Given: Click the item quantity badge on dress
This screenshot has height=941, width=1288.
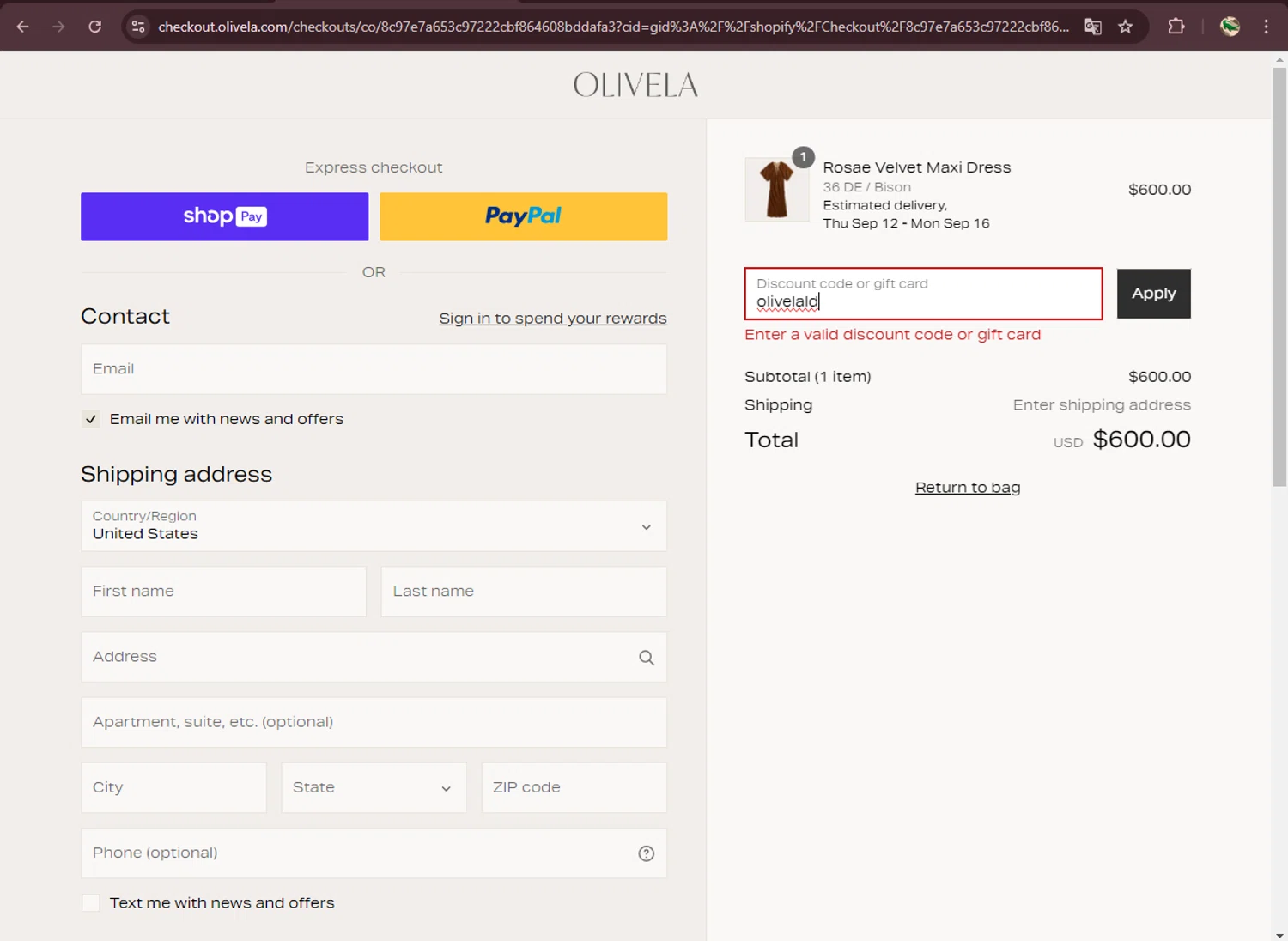Looking at the screenshot, I should pyautogui.click(x=803, y=157).
